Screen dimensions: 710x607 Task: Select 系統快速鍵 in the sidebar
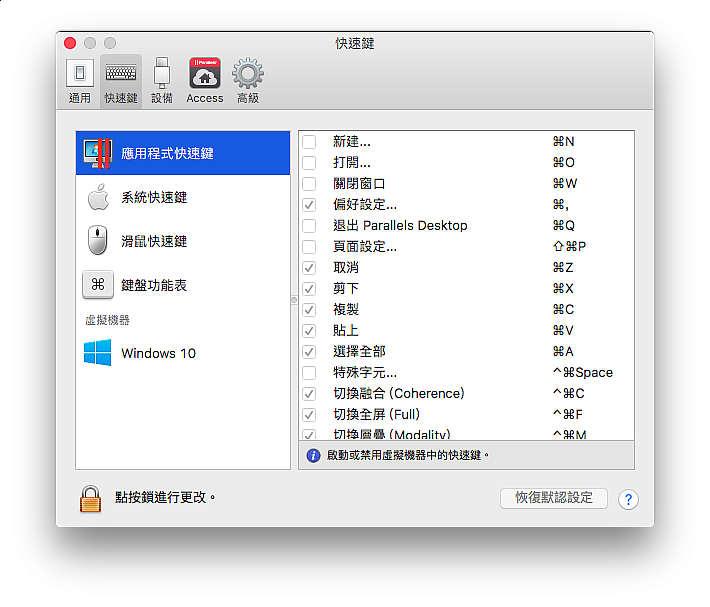click(x=183, y=197)
